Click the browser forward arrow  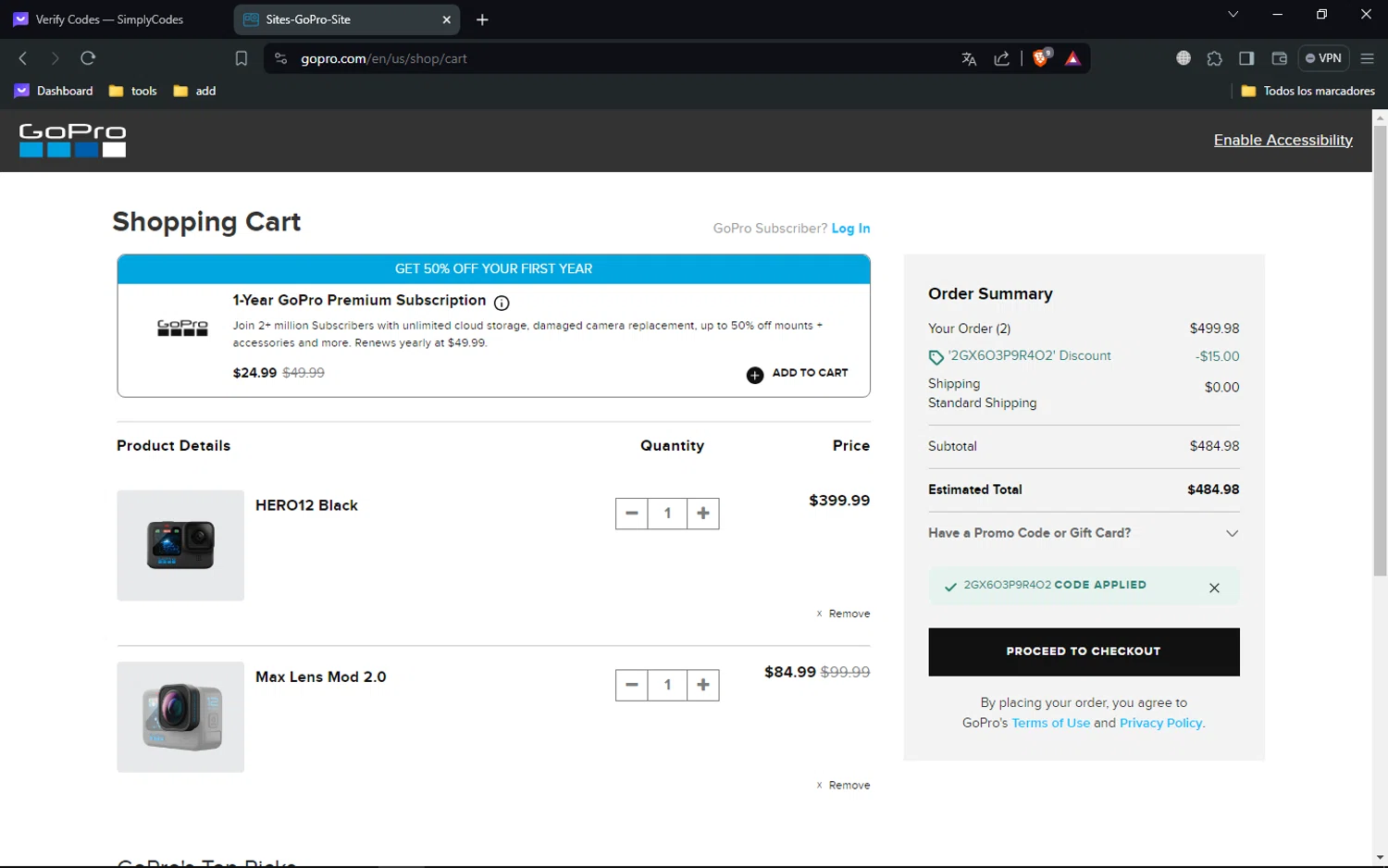coord(55,58)
